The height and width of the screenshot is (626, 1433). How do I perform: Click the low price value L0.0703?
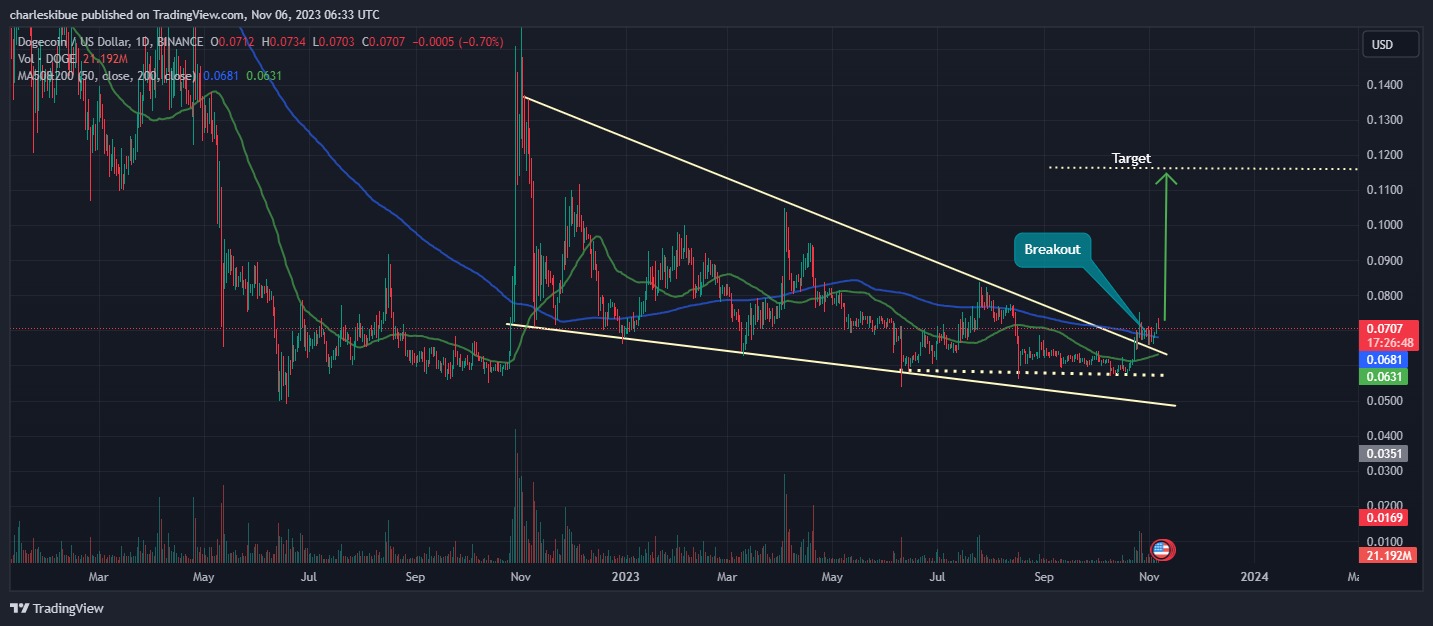(x=336, y=42)
